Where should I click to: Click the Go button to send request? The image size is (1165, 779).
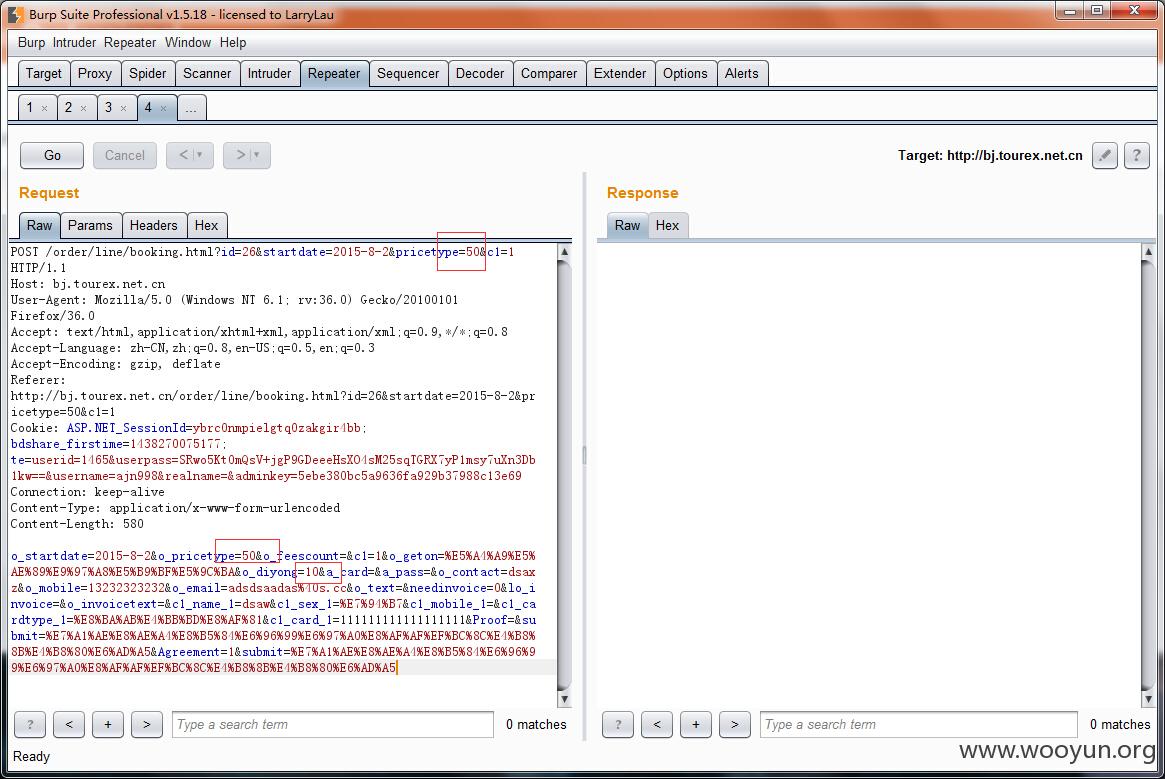52,155
